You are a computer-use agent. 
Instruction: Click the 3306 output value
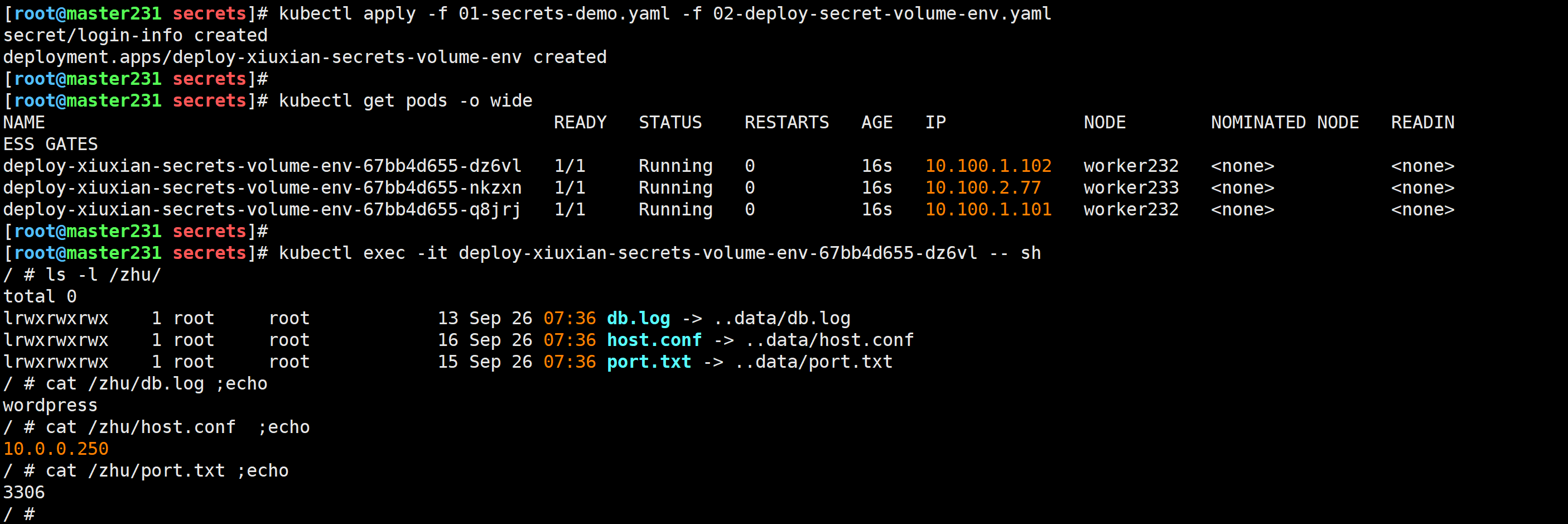(25, 492)
